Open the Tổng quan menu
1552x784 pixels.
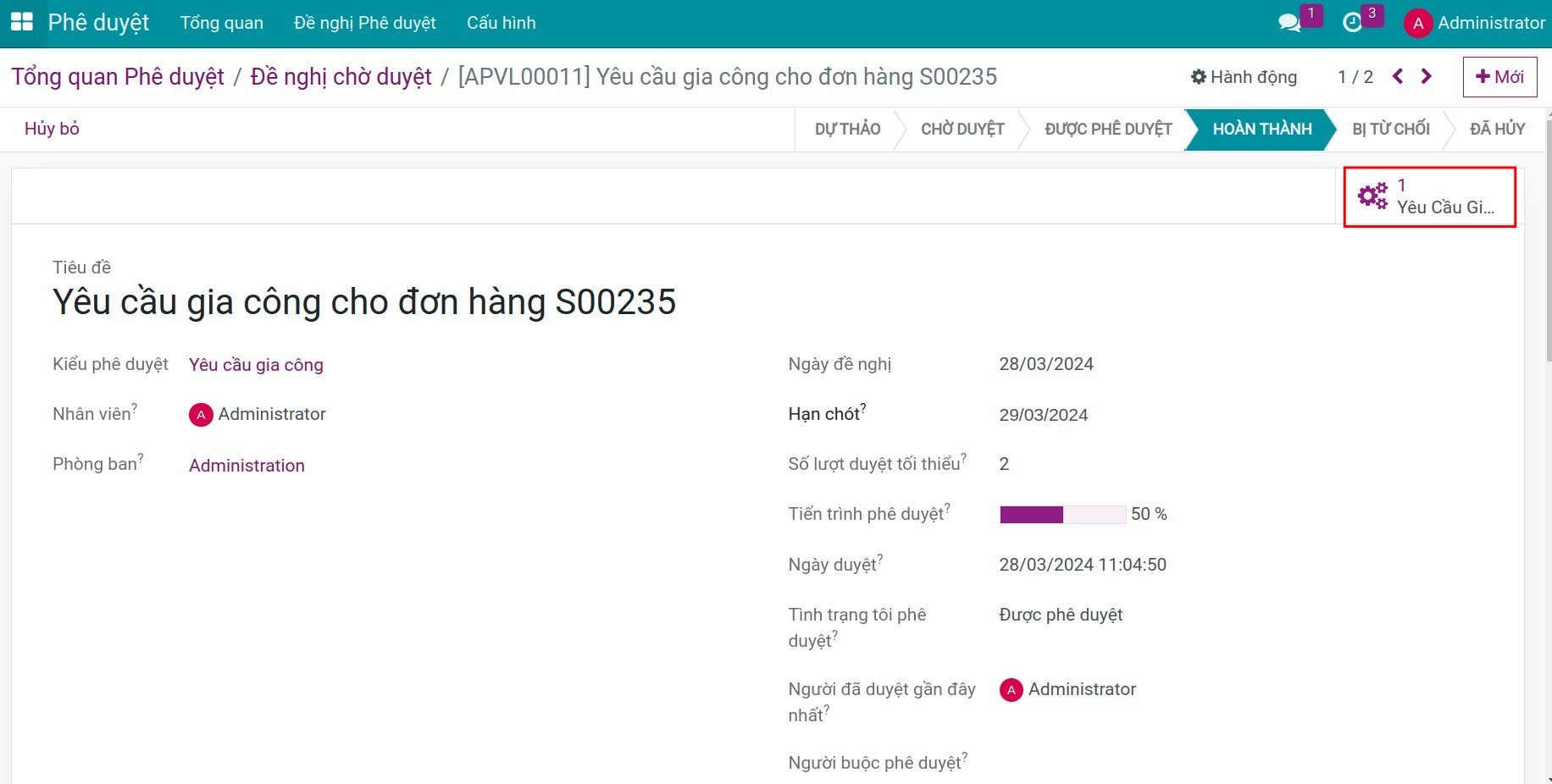[x=222, y=23]
